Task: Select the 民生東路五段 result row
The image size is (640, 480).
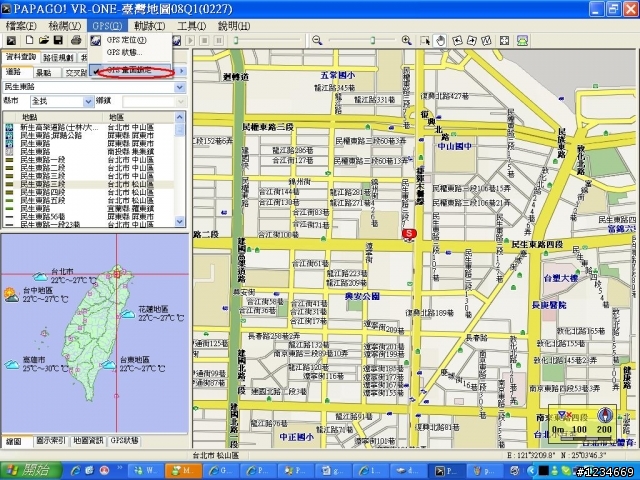Action: pos(89,200)
